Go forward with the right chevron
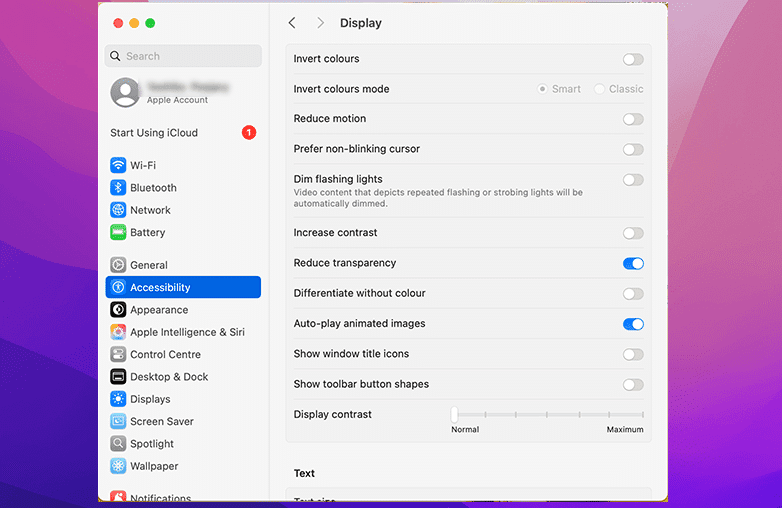The height and width of the screenshot is (508, 782). 321,23
